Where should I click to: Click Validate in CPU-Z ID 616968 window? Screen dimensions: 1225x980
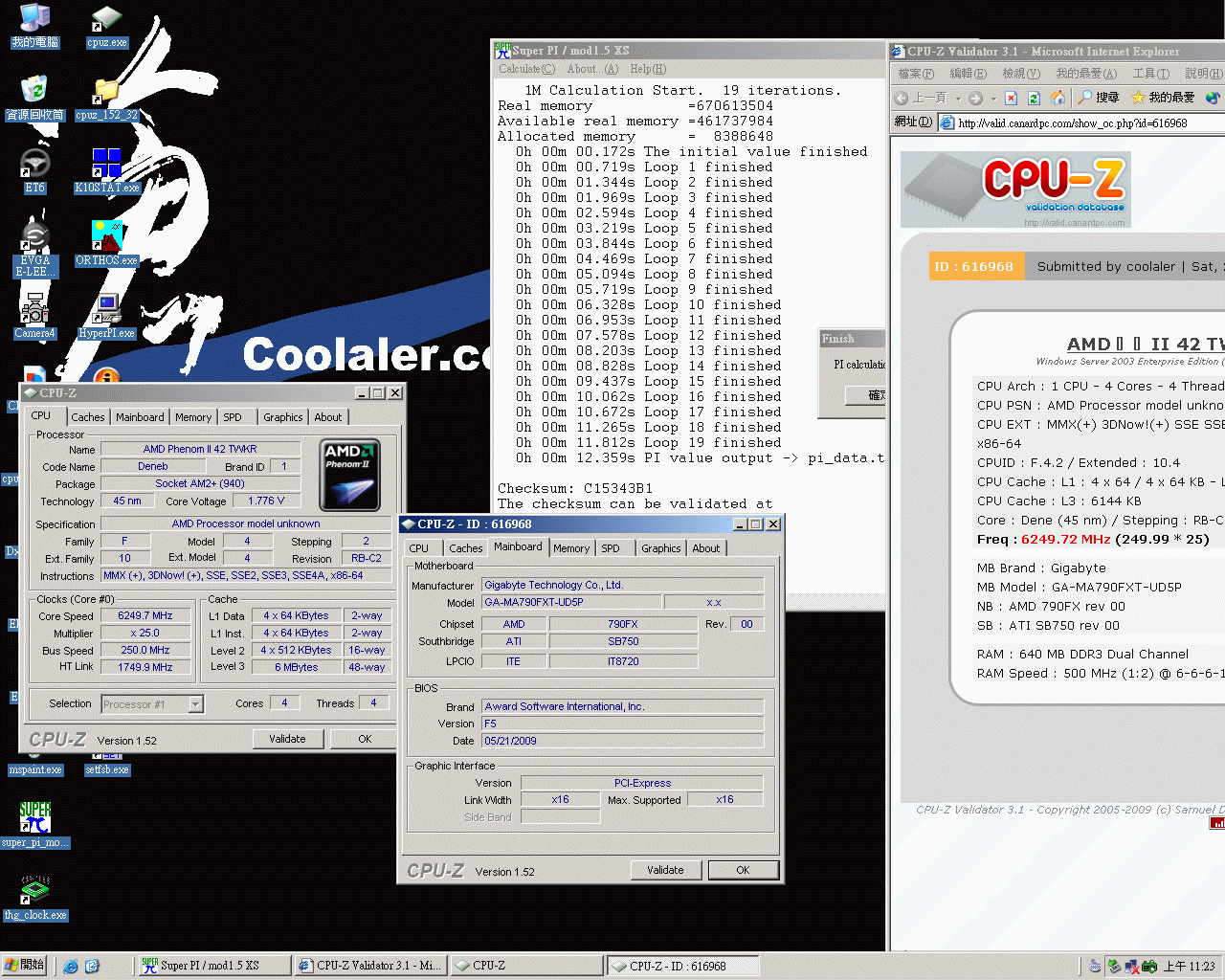(665, 870)
